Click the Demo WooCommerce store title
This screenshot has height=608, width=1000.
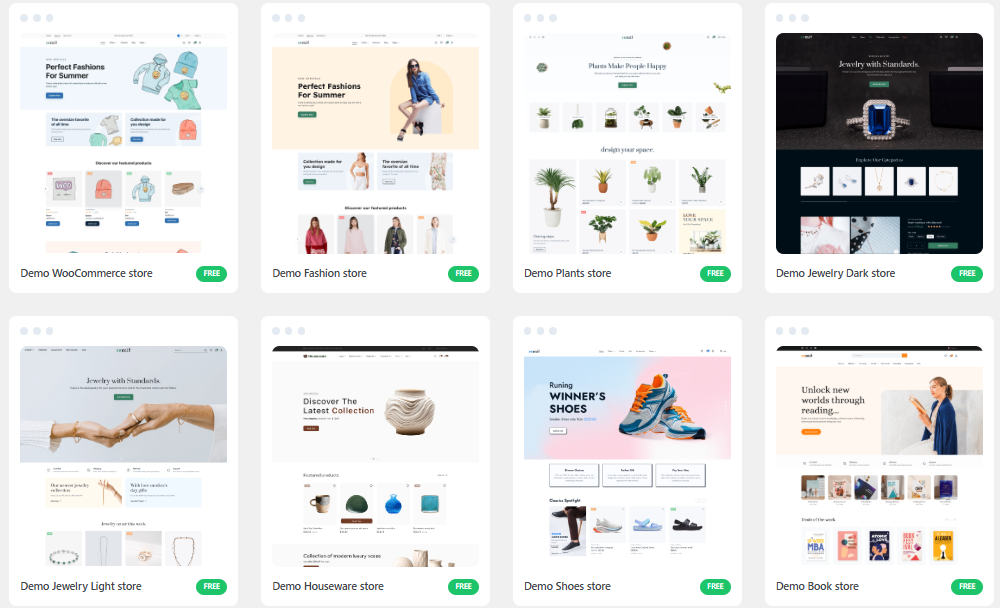pyautogui.click(x=86, y=273)
